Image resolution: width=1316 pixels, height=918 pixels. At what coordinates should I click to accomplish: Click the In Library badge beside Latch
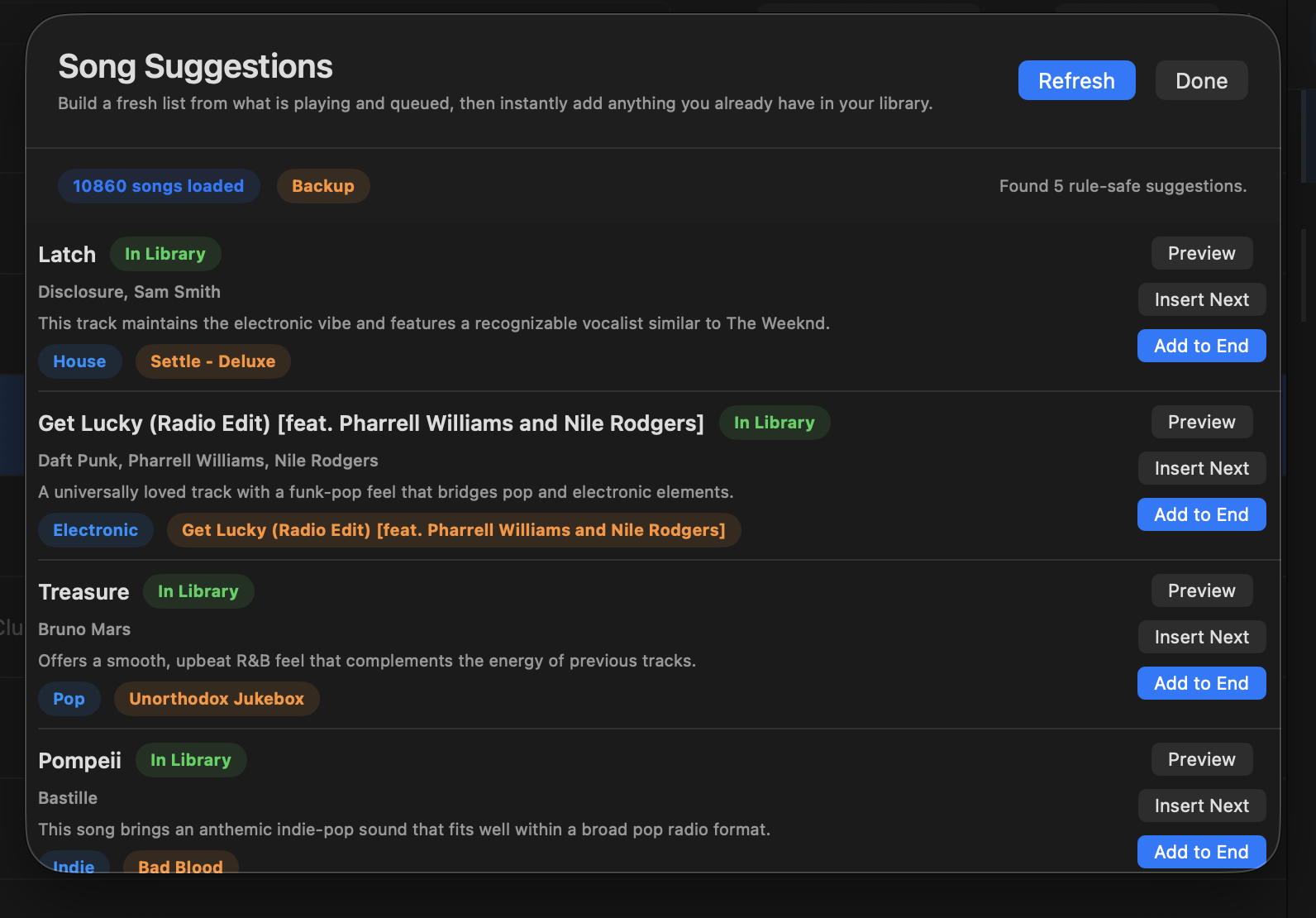pyautogui.click(x=165, y=254)
